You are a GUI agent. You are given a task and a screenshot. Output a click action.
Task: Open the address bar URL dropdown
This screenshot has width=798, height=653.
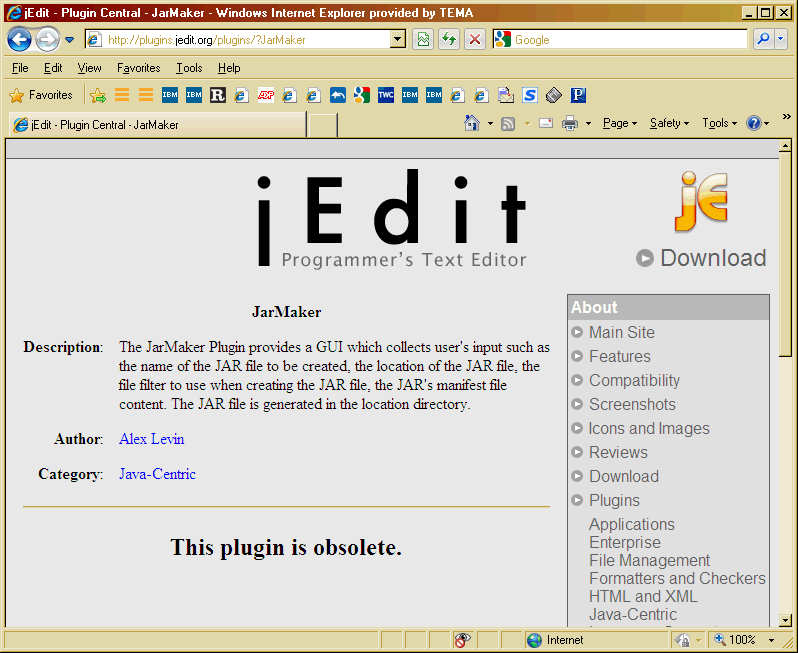[x=397, y=40]
